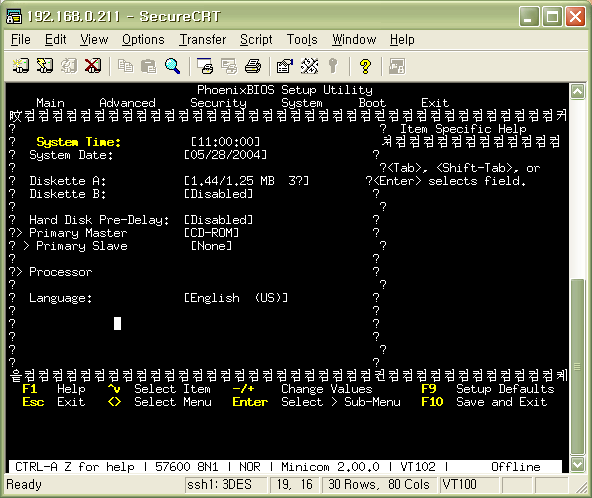Image resolution: width=592 pixels, height=498 pixels.
Task: Click the Connect toolbar icon
Action: click(21, 66)
